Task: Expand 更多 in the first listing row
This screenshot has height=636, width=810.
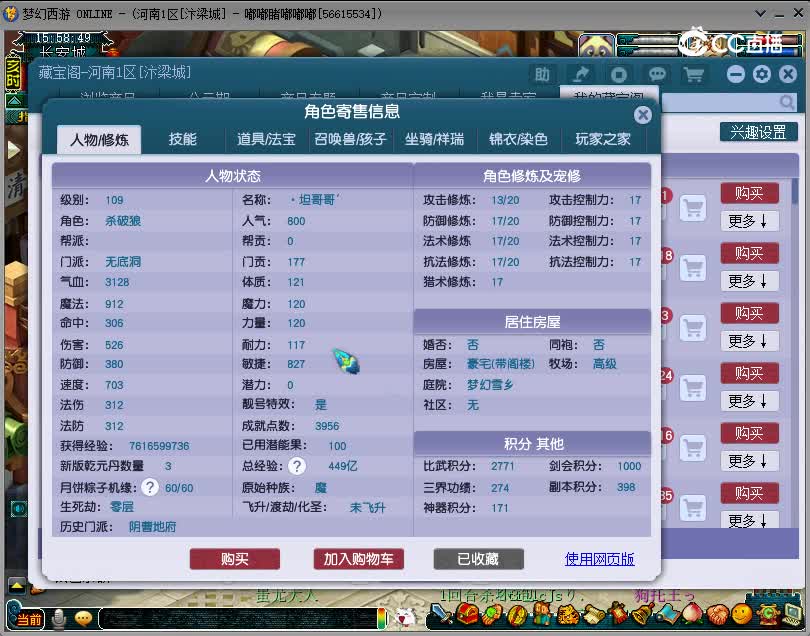Action: [749, 222]
